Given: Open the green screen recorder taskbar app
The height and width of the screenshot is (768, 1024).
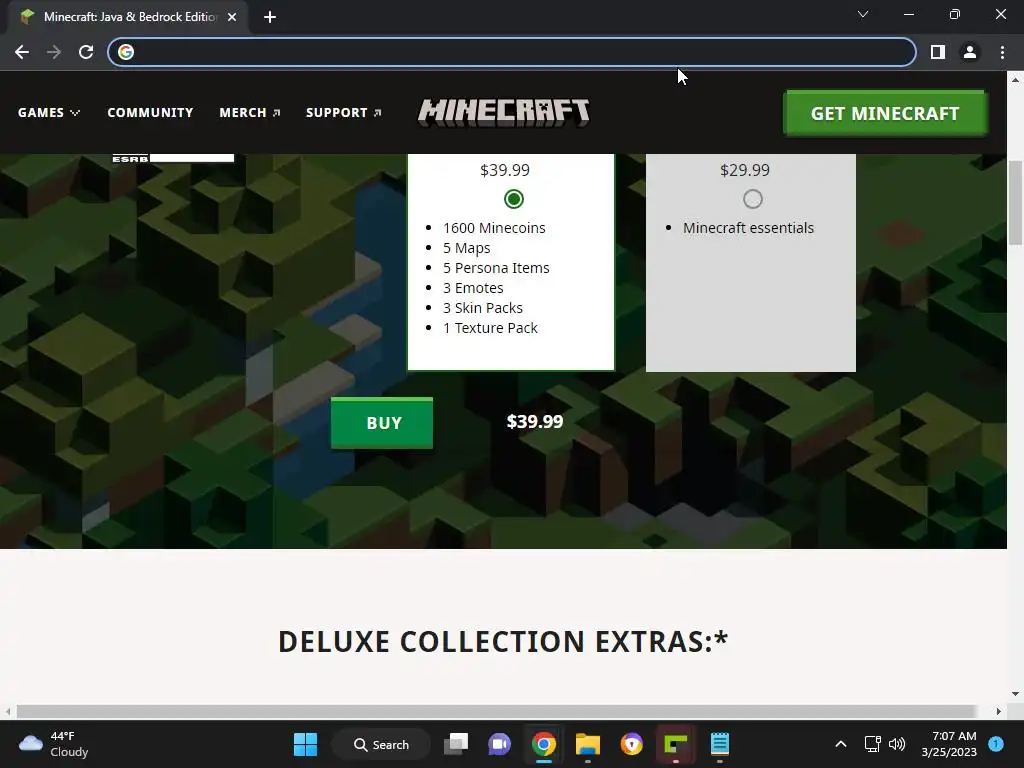Looking at the screenshot, I should click(675, 744).
